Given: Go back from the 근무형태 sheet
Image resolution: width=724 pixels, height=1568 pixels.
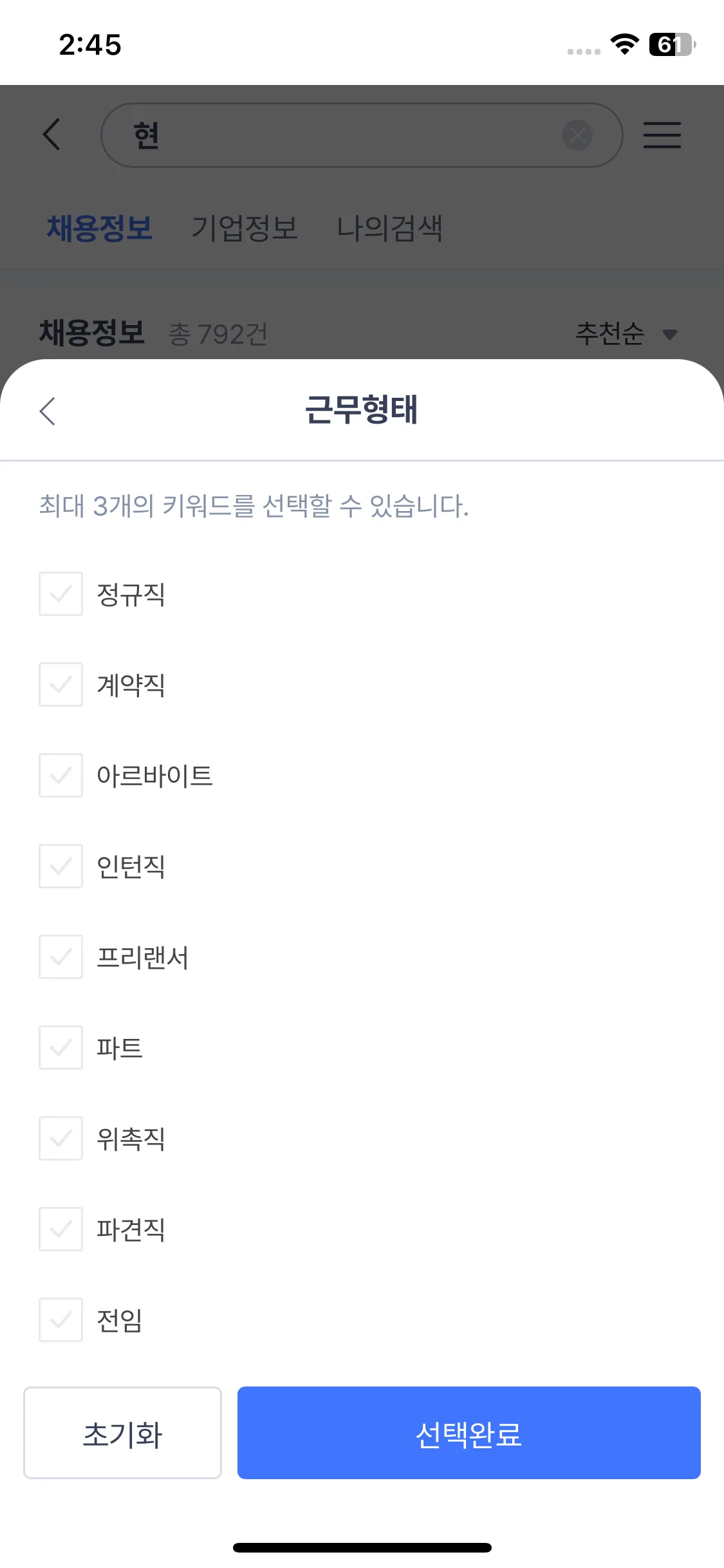Looking at the screenshot, I should tap(48, 411).
